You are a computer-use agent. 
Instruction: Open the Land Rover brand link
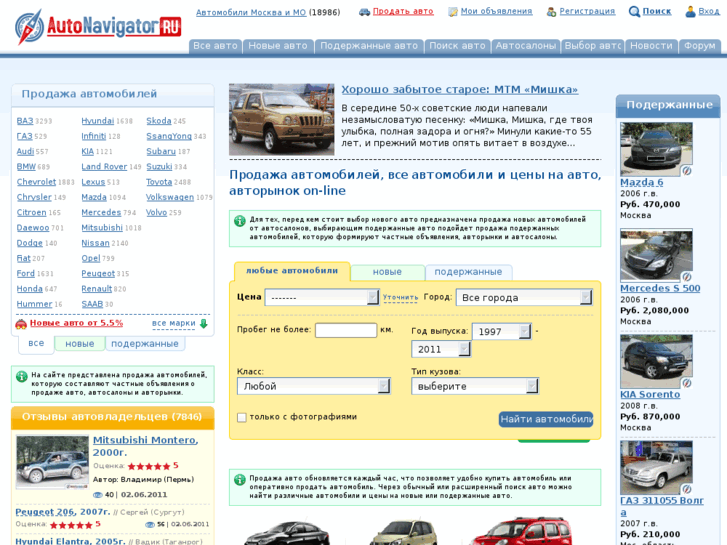point(104,167)
